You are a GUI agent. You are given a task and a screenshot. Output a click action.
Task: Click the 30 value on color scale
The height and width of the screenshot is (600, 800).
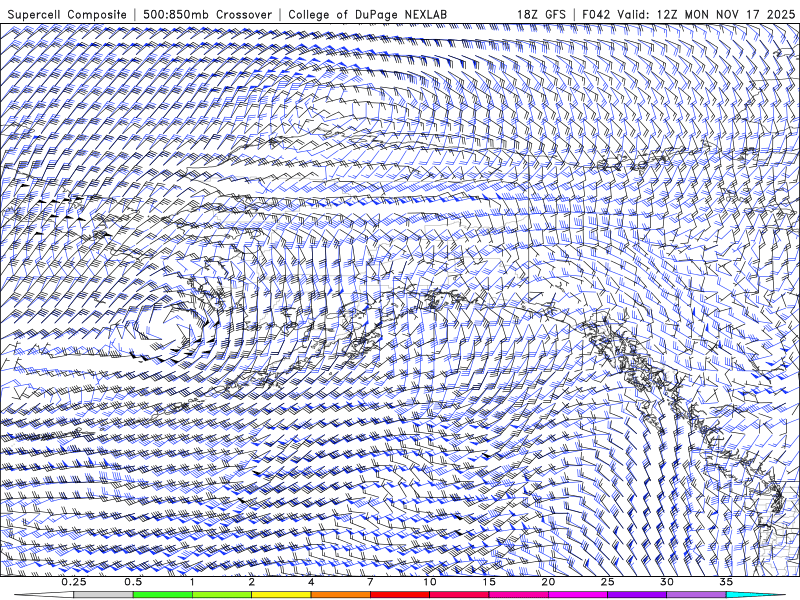(x=666, y=582)
